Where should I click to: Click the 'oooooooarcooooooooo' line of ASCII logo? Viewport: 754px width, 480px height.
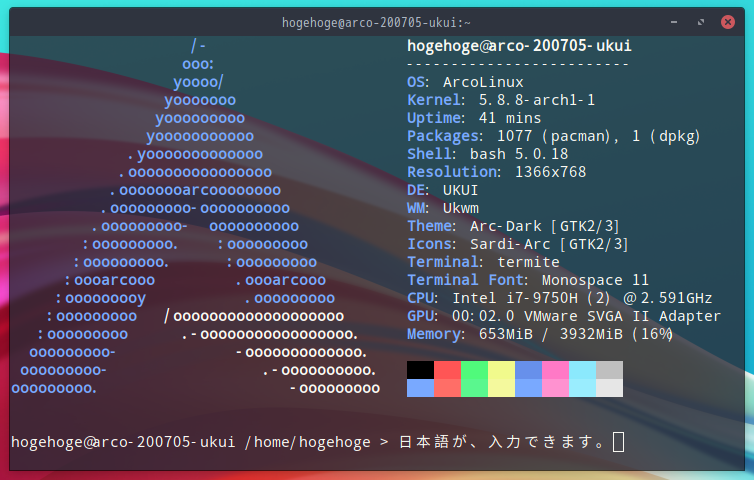point(195,190)
